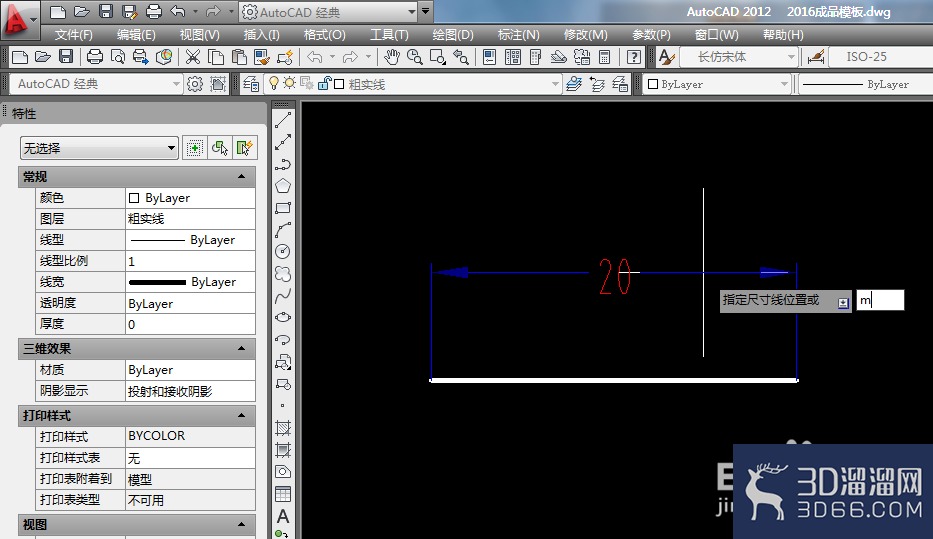
Task: Select the Match Properties brush icon
Action: 262,57
